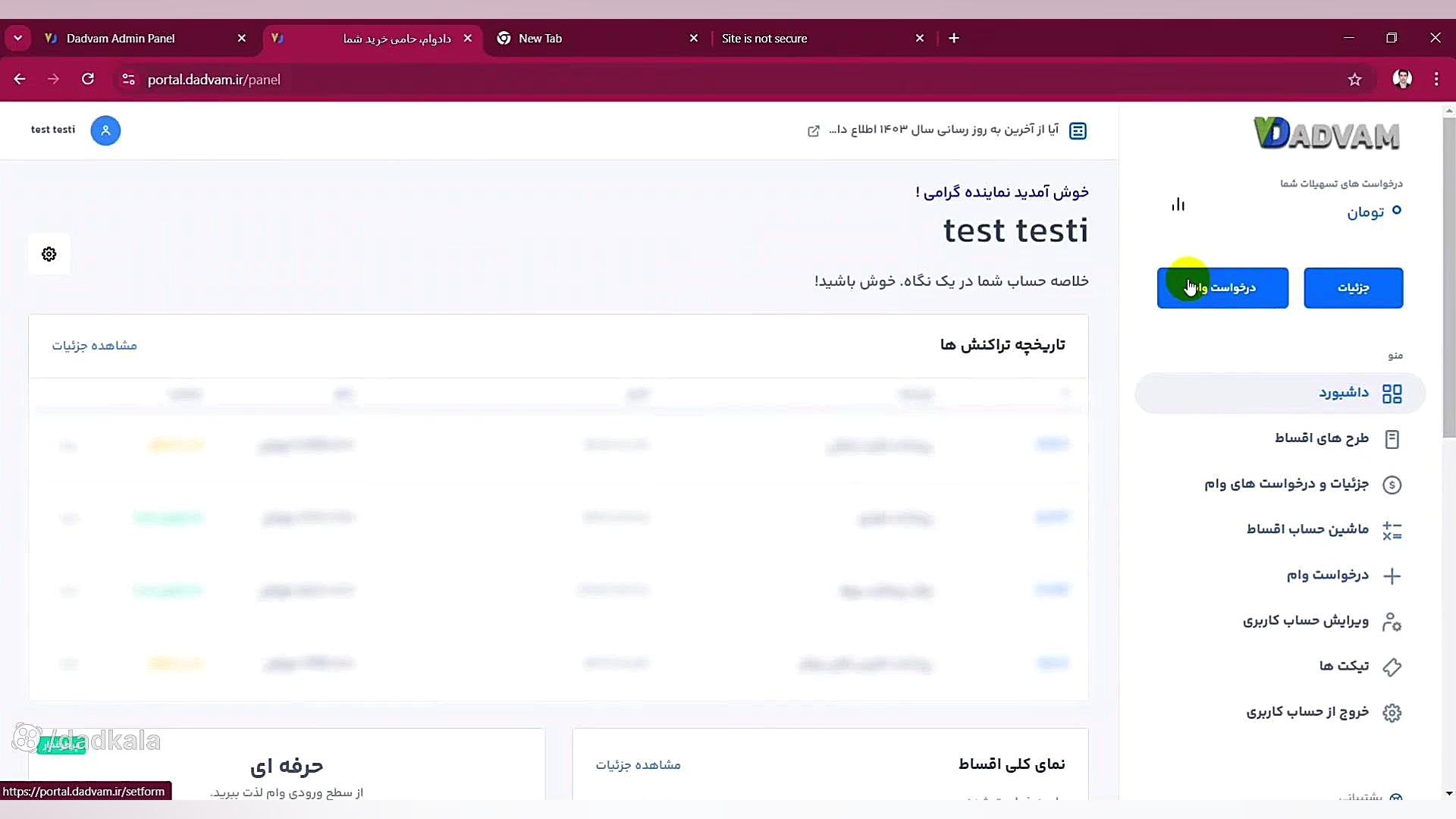The height and width of the screenshot is (819, 1456).
Task: View site information icon in address bar
Action: (128, 79)
